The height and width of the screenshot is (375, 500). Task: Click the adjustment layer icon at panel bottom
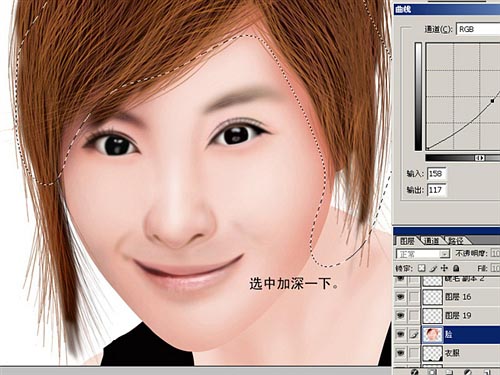pos(468,372)
